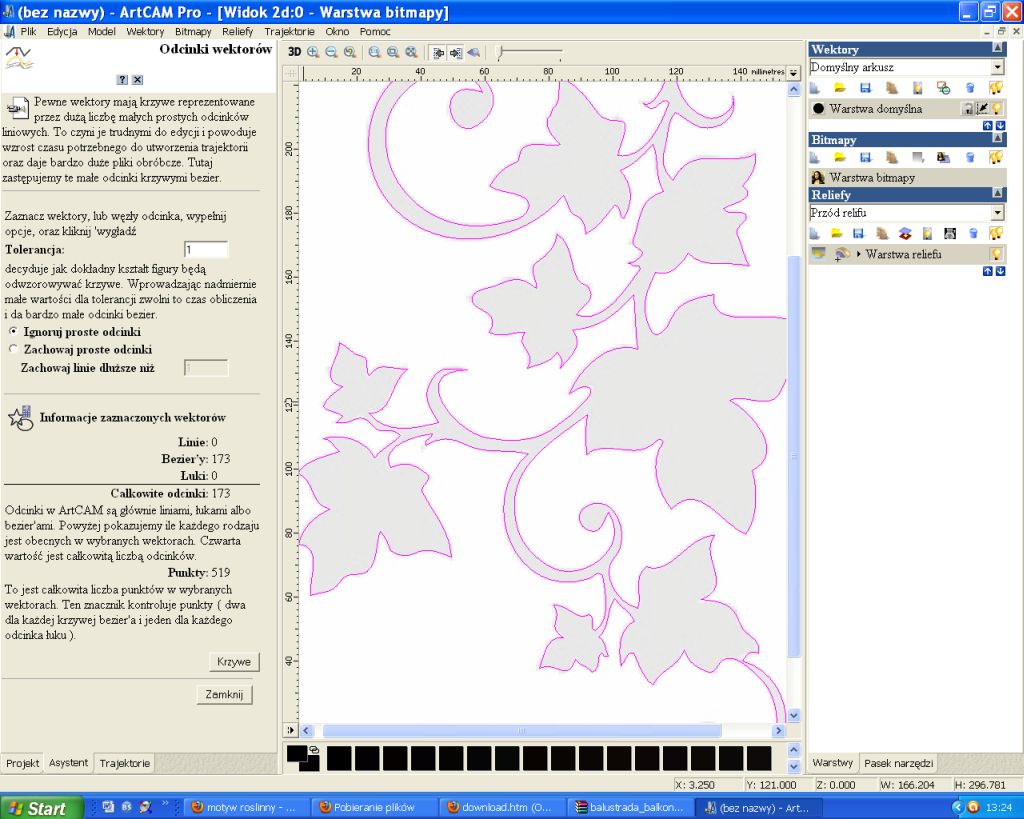Click the zoom window magnifier icon after the first toolbar separator
Image resolution: width=1024 pixels, height=819 pixels.
point(374,52)
